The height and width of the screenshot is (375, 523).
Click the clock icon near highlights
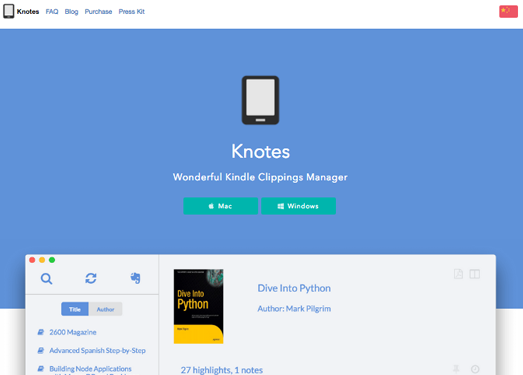pyautogui.click(x=475, y=369)
